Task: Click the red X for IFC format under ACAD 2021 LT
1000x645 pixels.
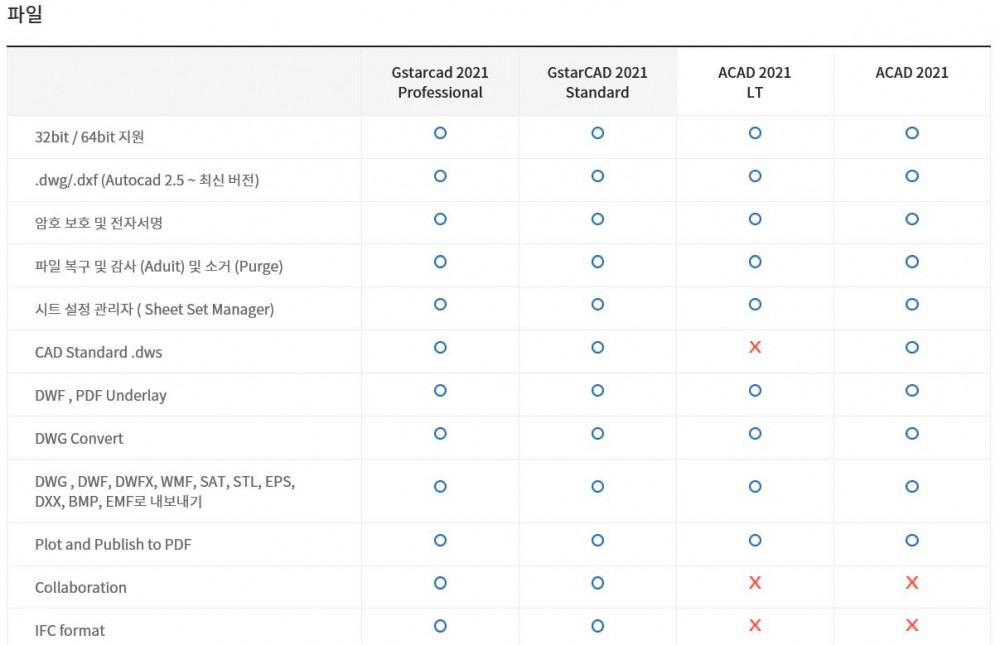Action: pyautogui.click(x=755, y=626)
